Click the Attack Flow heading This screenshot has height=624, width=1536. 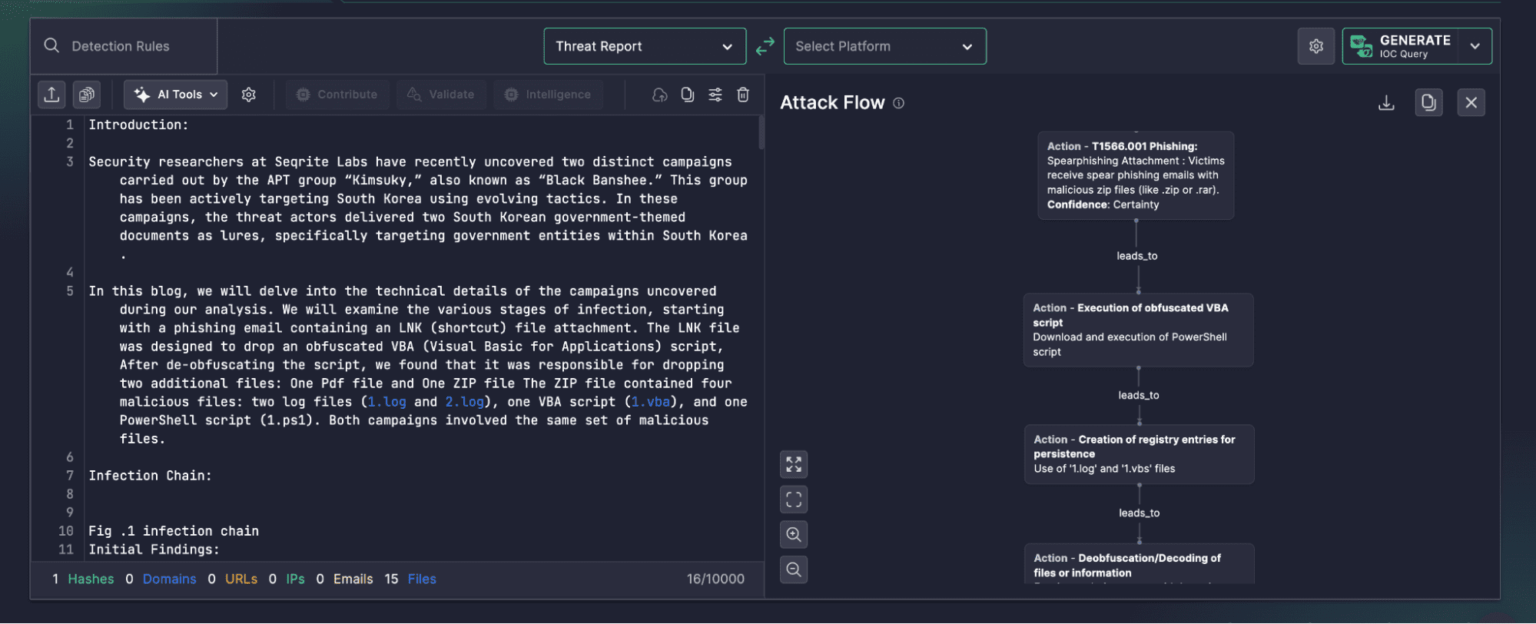click(x=832, y=103)
